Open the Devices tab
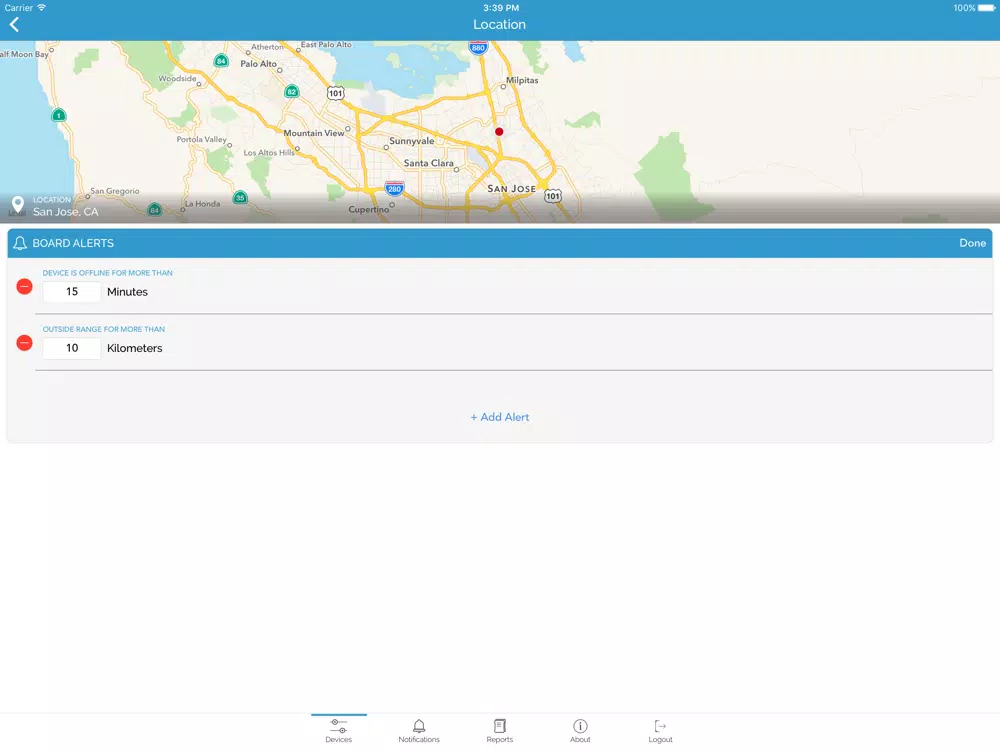This screenshot has height=750, width=1000. tap(339, 730)
